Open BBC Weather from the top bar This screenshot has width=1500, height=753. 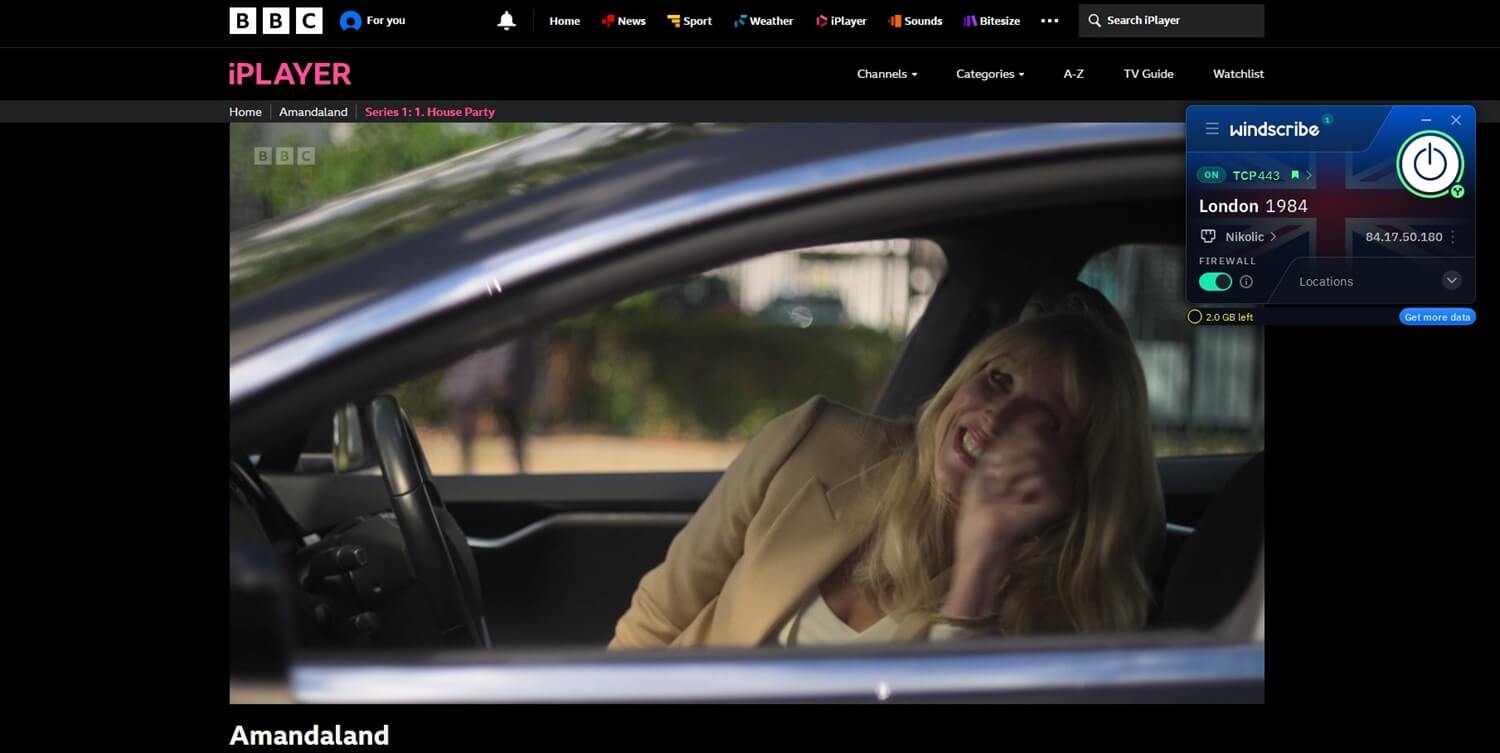[763, 21]
